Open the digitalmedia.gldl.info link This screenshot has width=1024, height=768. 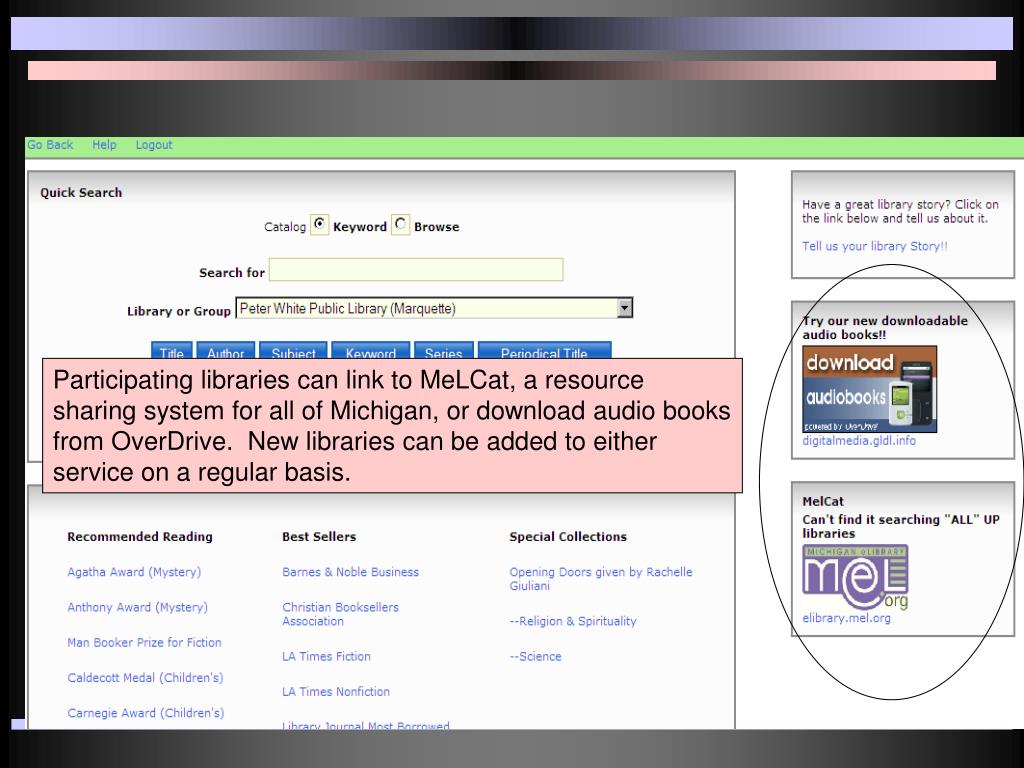click(x=859, y=441)
